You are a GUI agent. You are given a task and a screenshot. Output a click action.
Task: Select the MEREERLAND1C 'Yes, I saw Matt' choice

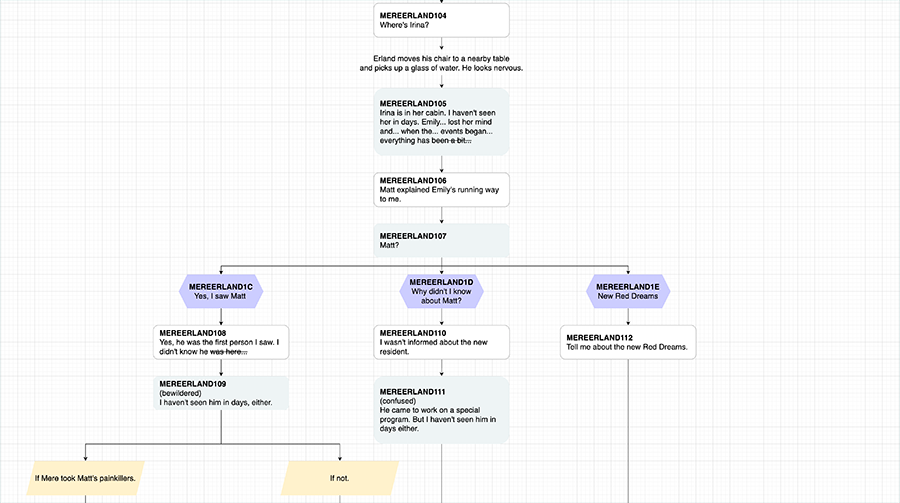pos(221,292)
